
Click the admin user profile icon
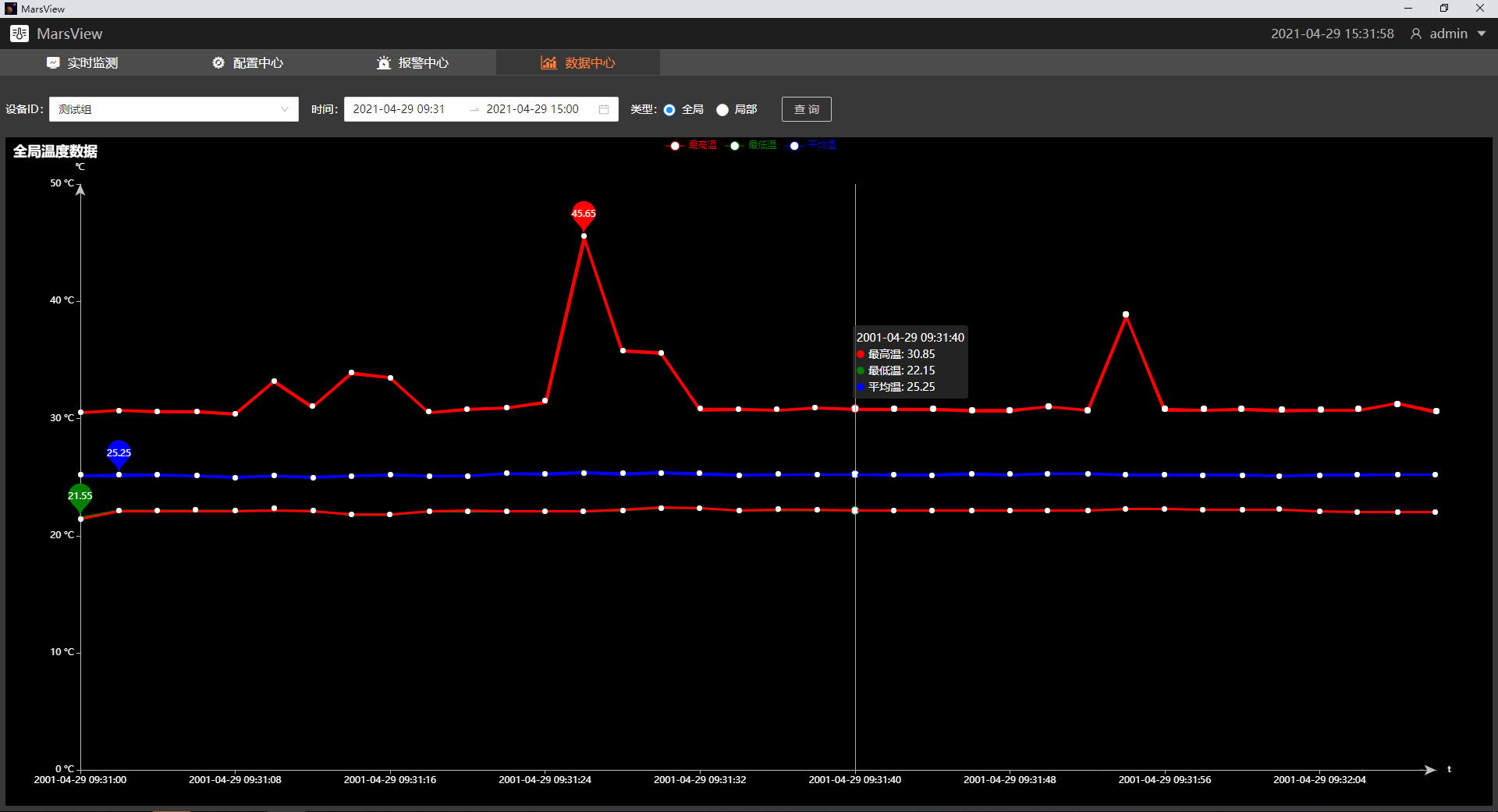tap(1416, 34)
